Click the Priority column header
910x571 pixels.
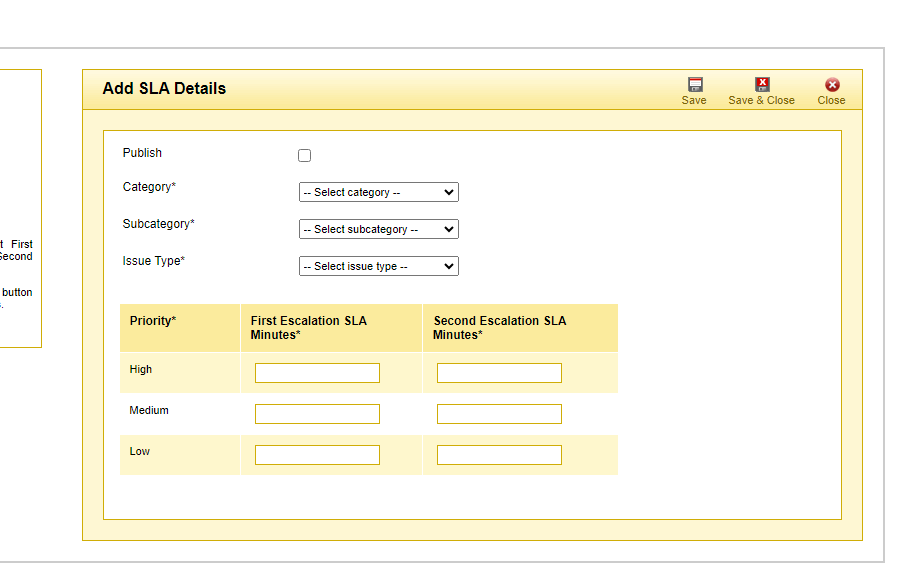click(153, 321)
